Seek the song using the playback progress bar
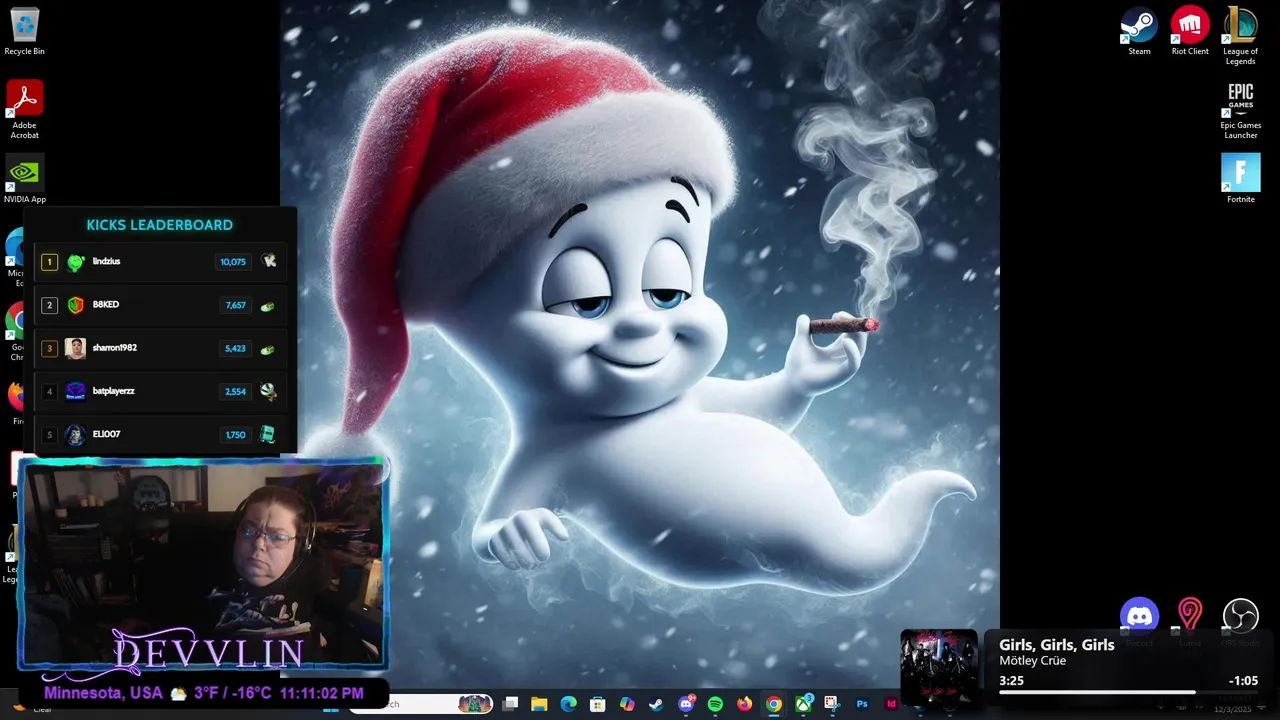Image resolution: width=1280 pixels, height=720 pixels. pyautogui.click(x=1128, y=692)
